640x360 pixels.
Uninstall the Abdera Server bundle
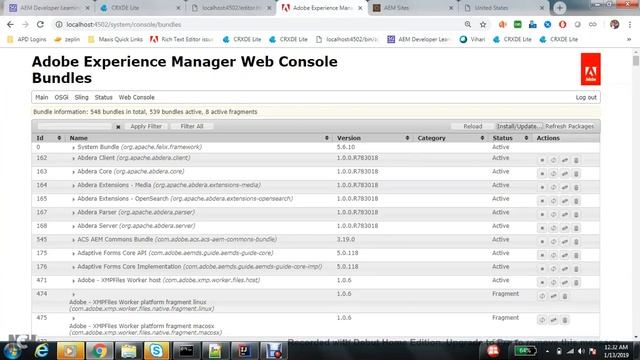click(x=576, y=228)
